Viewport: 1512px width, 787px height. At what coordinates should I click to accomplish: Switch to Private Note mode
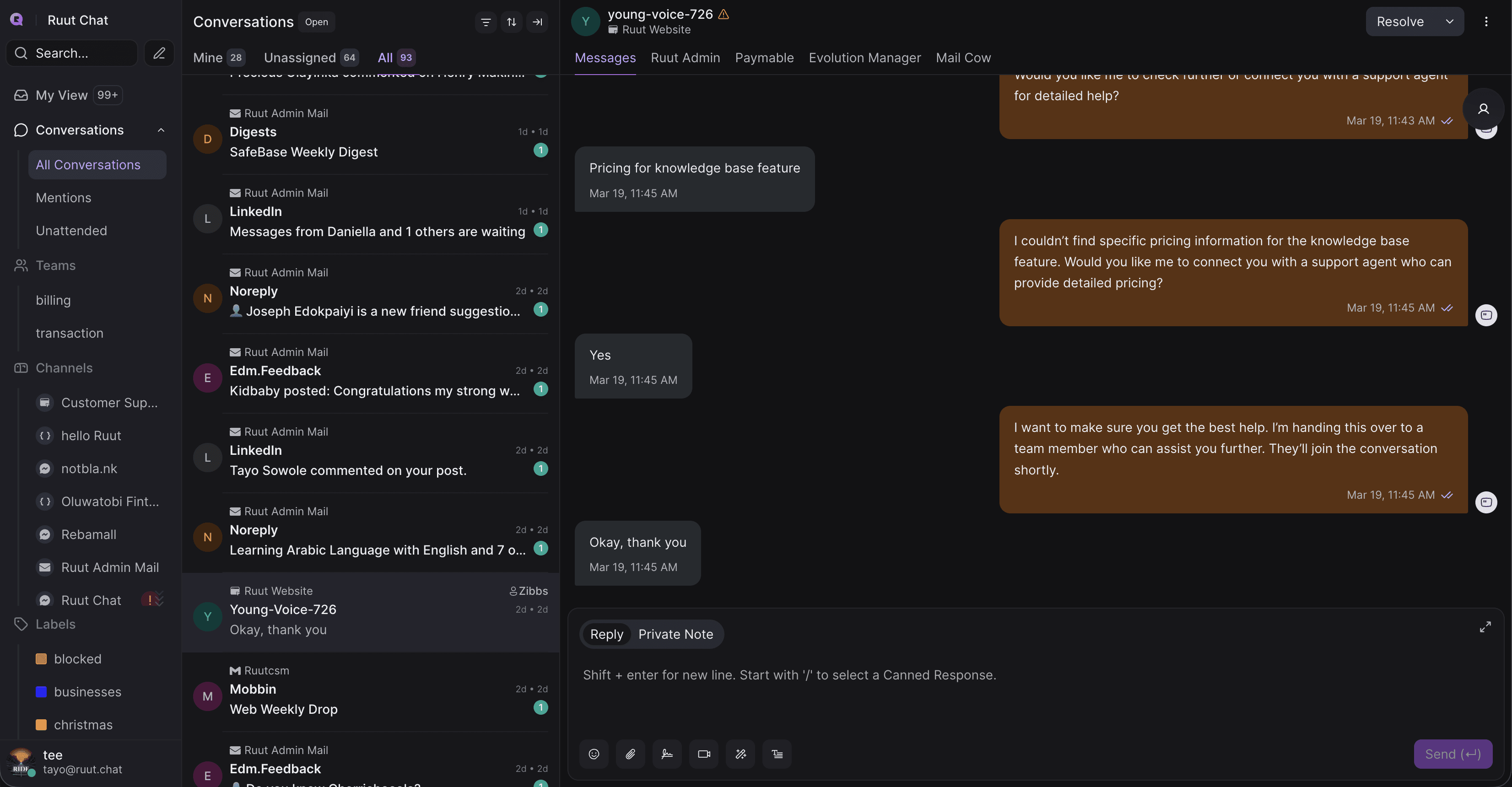pyautogui.click(x=675, y=635)
